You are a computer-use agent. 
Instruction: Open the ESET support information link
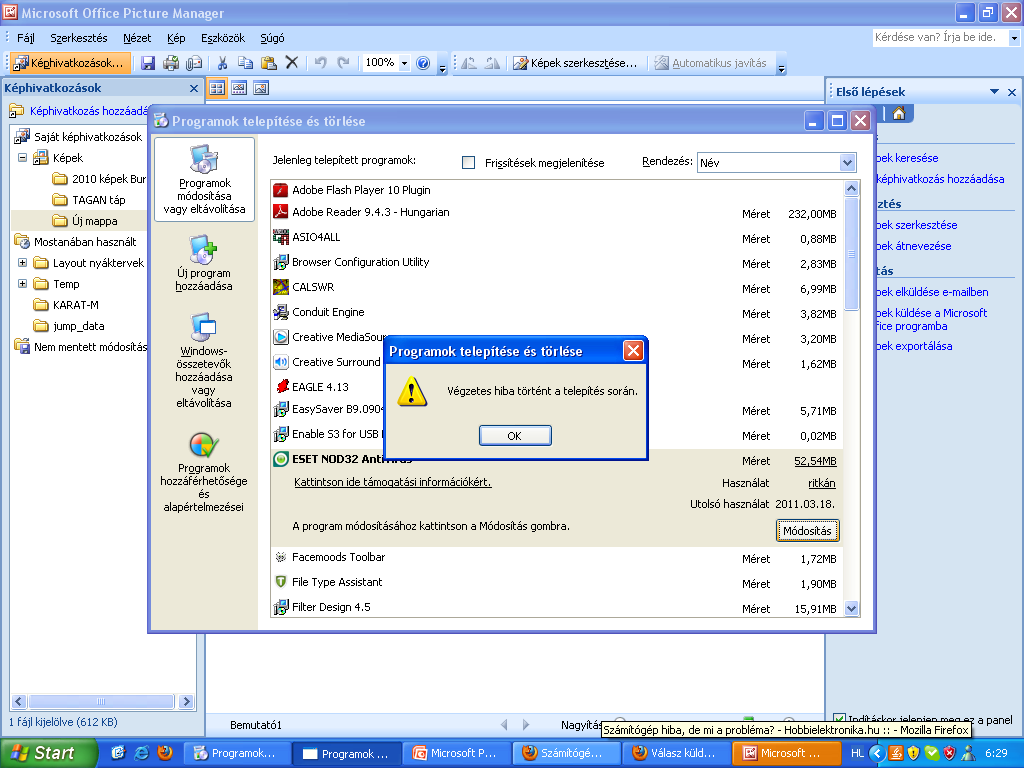tap(392, 482)
